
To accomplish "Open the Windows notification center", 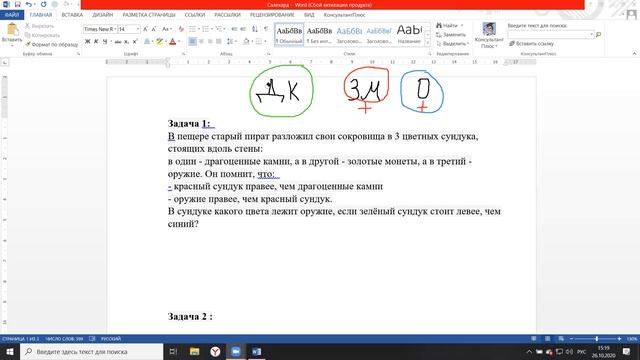I will tap(626, 351).
